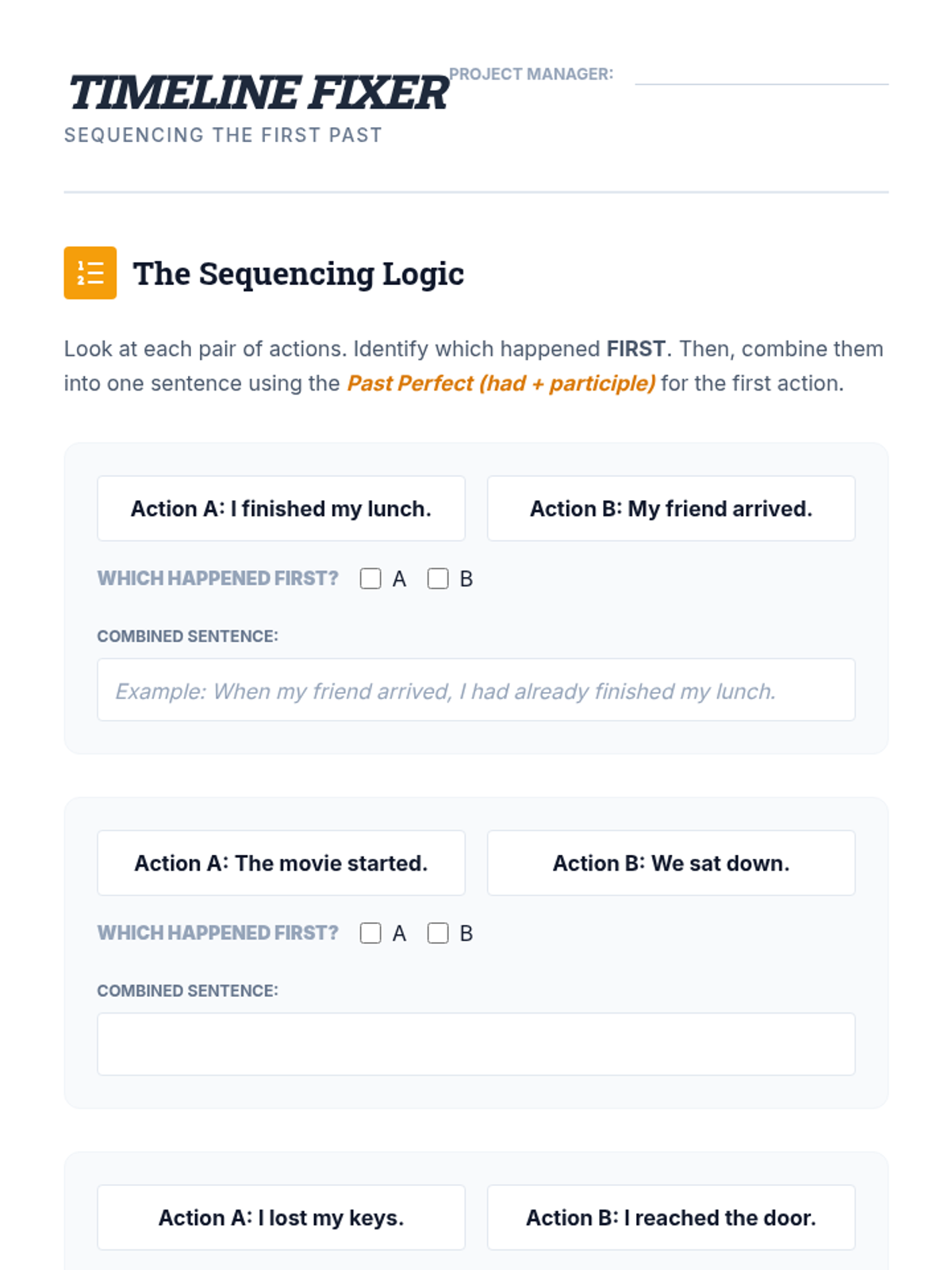Tick option A for the movie pair
The width and height of the screenshot is (952, 1270).
point(370,933)
